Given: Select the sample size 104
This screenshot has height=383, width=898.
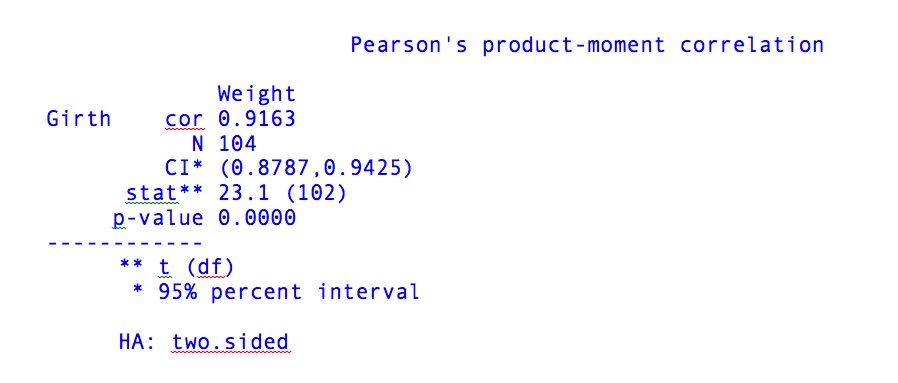Looking at the screenshot, I should tap(237, 144).
